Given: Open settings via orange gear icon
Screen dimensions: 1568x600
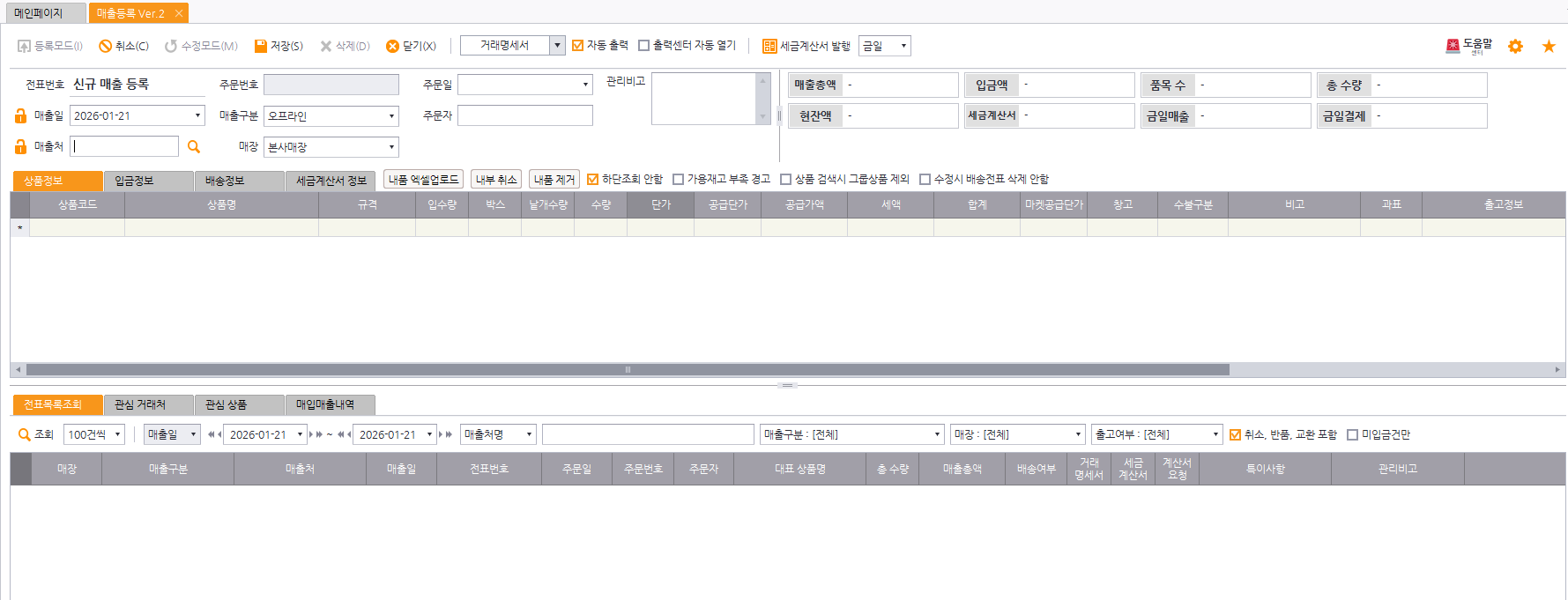Looking at the screenshot, I should pos(1515,46).
